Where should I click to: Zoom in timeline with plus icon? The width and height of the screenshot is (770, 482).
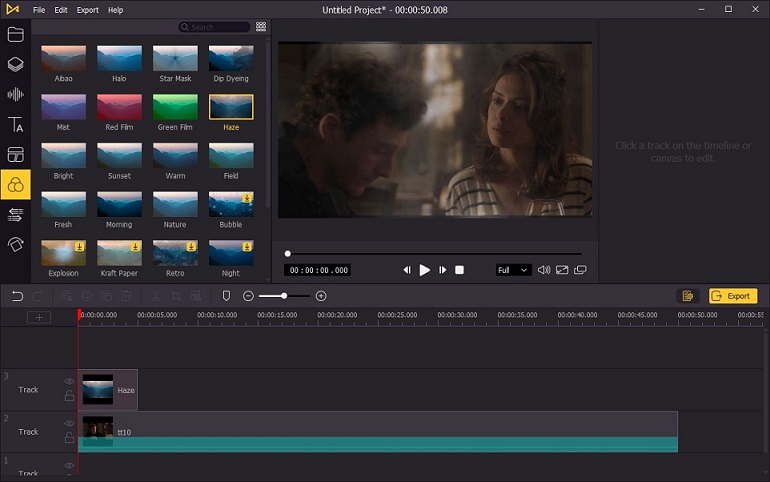click(321, 296)
